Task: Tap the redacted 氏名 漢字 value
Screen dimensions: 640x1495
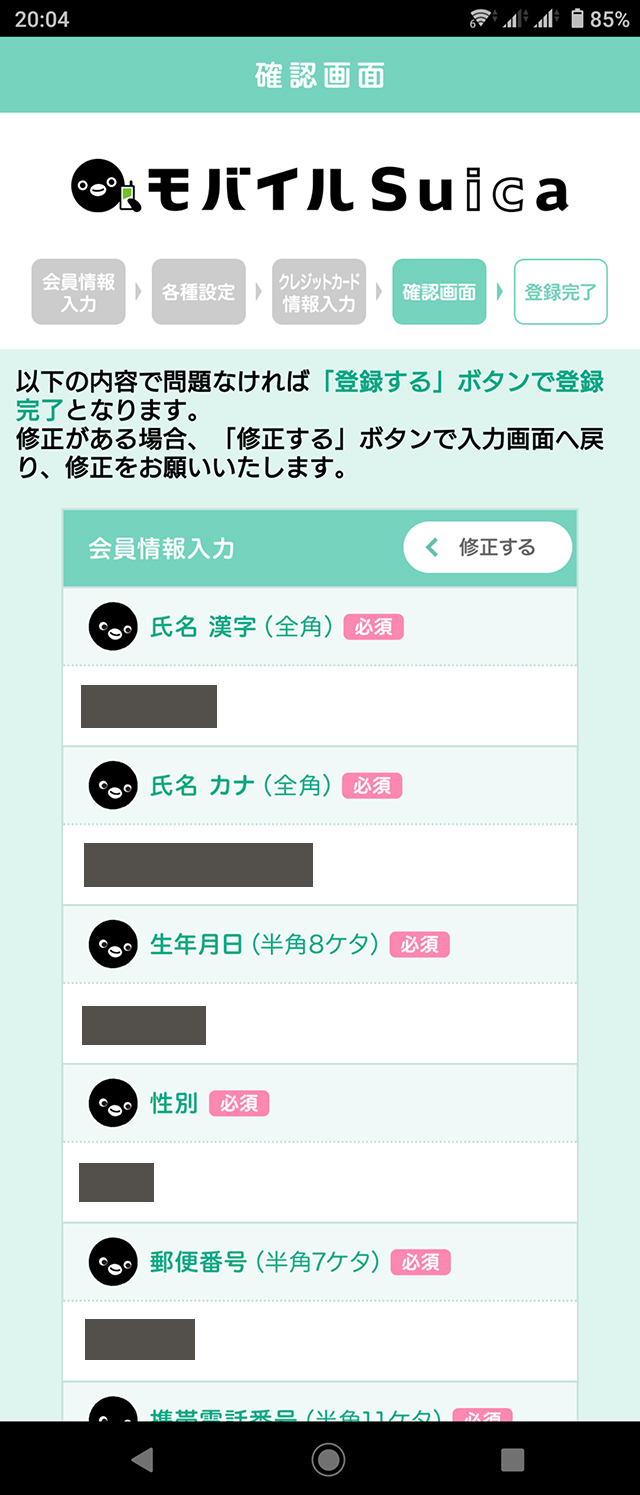Action: [x=149, y=706]
